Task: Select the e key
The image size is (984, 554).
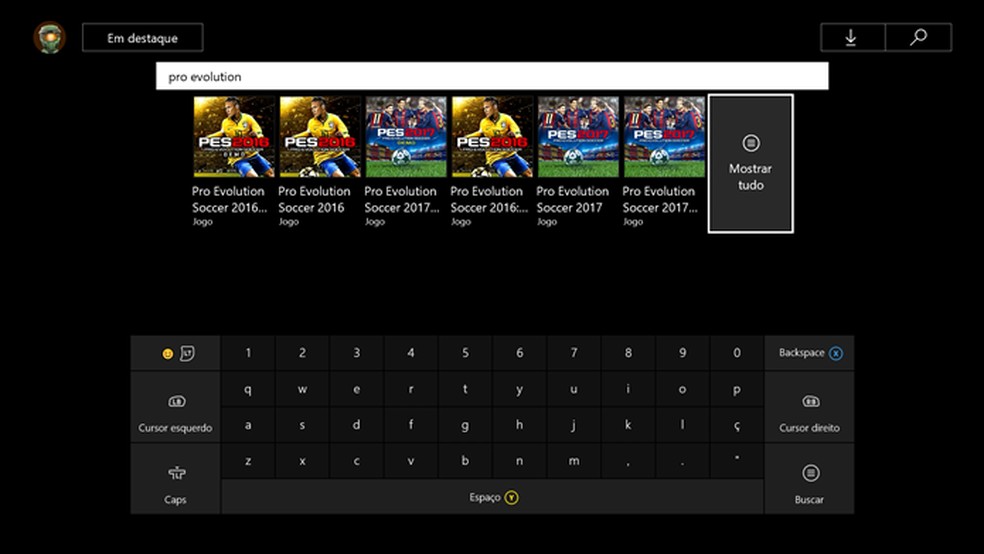Action: pos(356,390)
